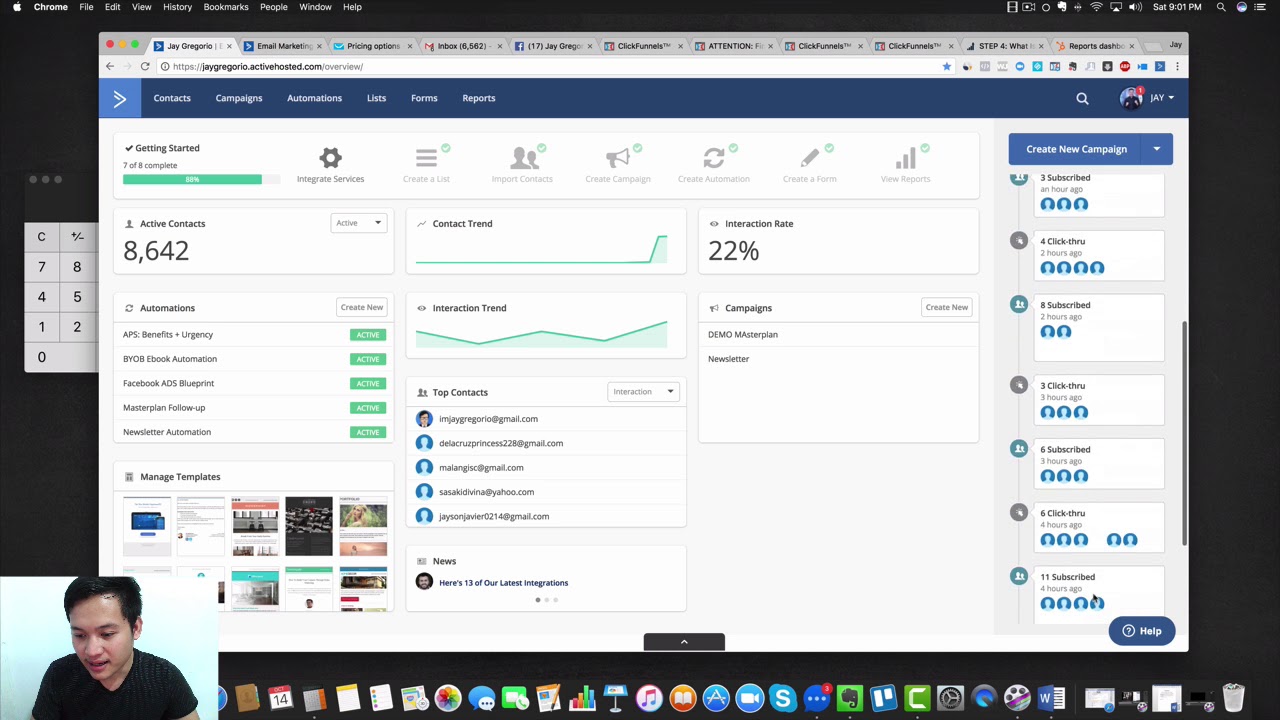Toggle ACTIVE status for Masterplan Follow-up

coord(368,408)
